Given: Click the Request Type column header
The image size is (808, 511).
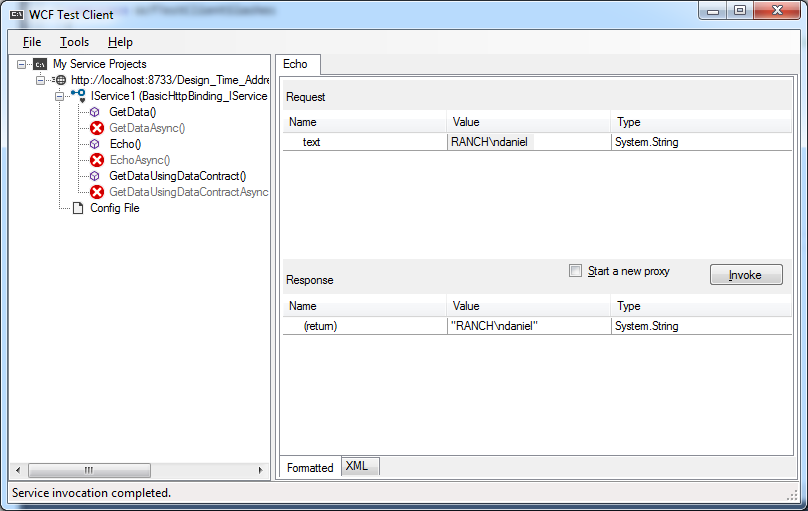Looking at the screenshot, I should [x=701, y=122].
